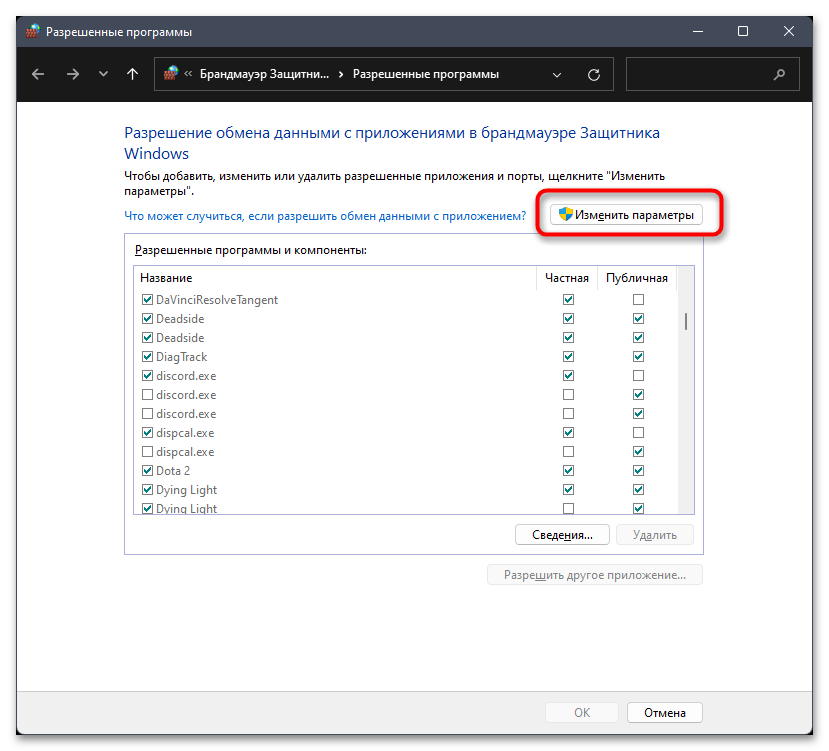829x751 pixels.
Task: Uncheck the Dota 2 name checkbox
Action: [148, 471]
